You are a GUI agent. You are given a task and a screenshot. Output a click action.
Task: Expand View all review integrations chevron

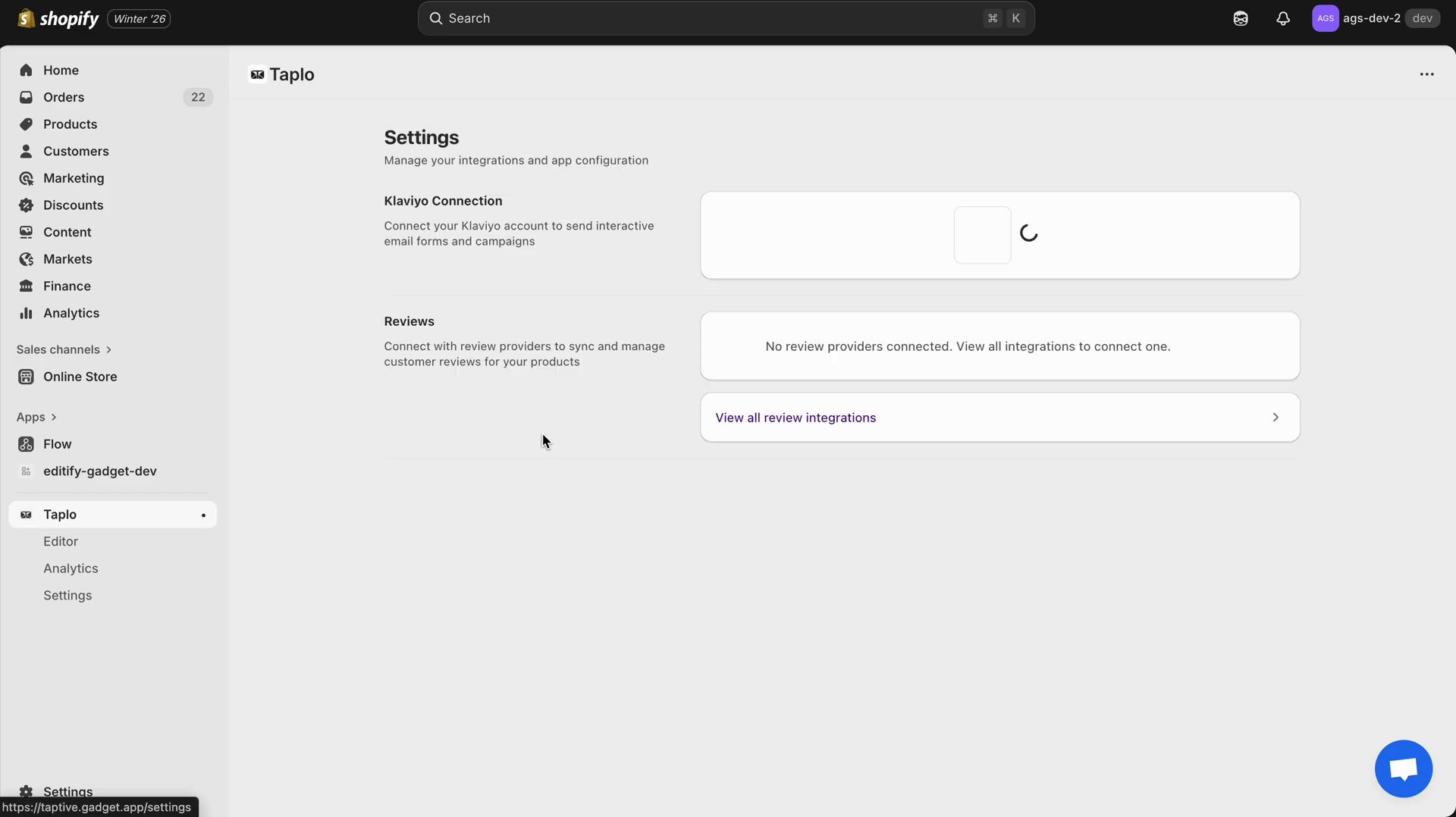coord(1276,417)
